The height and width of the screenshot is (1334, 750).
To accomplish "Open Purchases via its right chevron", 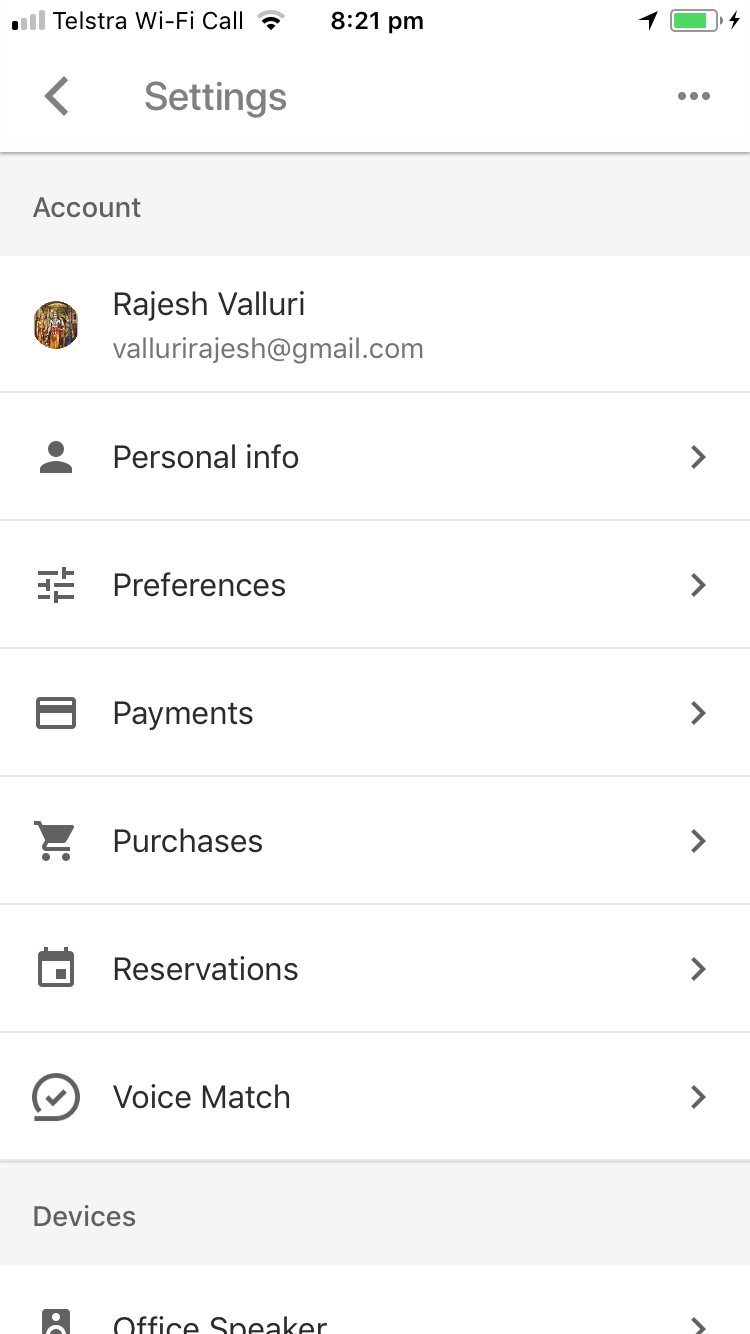I will point(698,841).
